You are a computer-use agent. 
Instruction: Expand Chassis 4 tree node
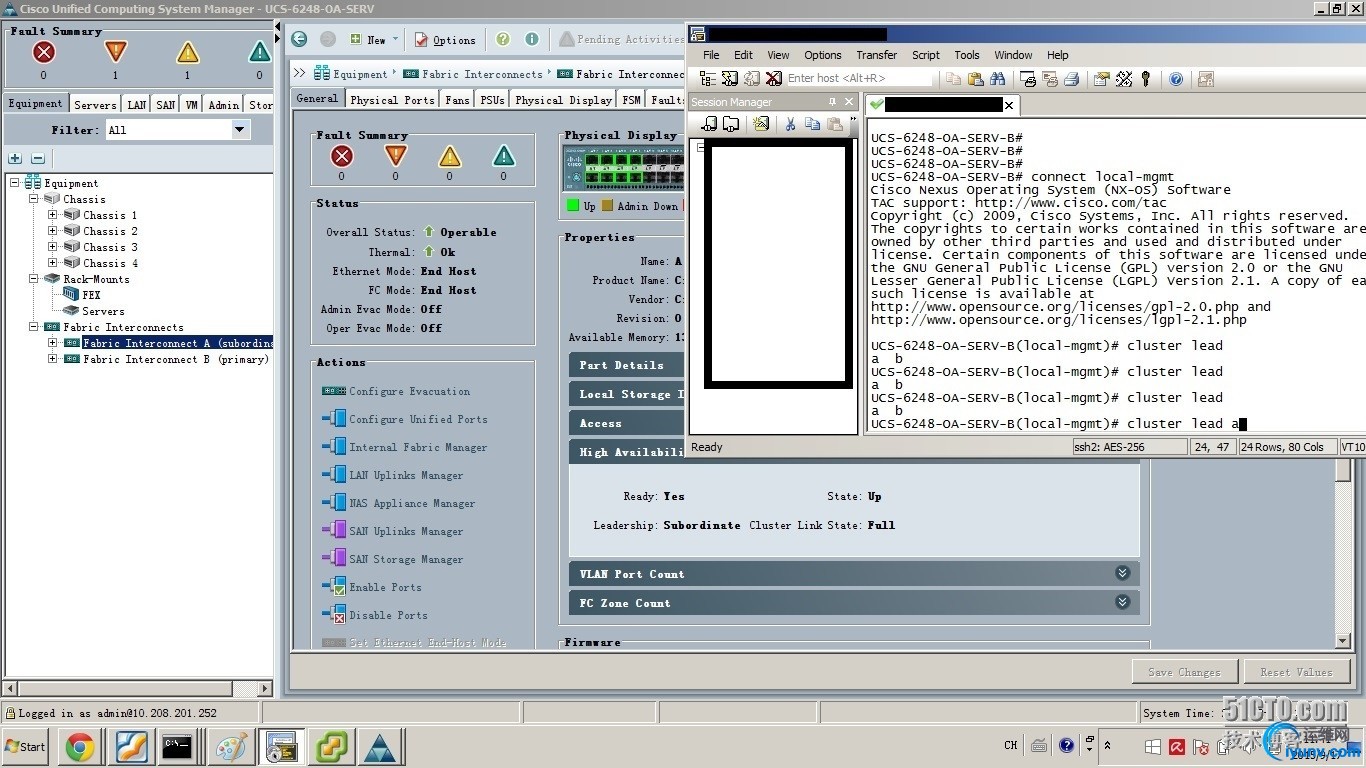click(x=52, y=263)
